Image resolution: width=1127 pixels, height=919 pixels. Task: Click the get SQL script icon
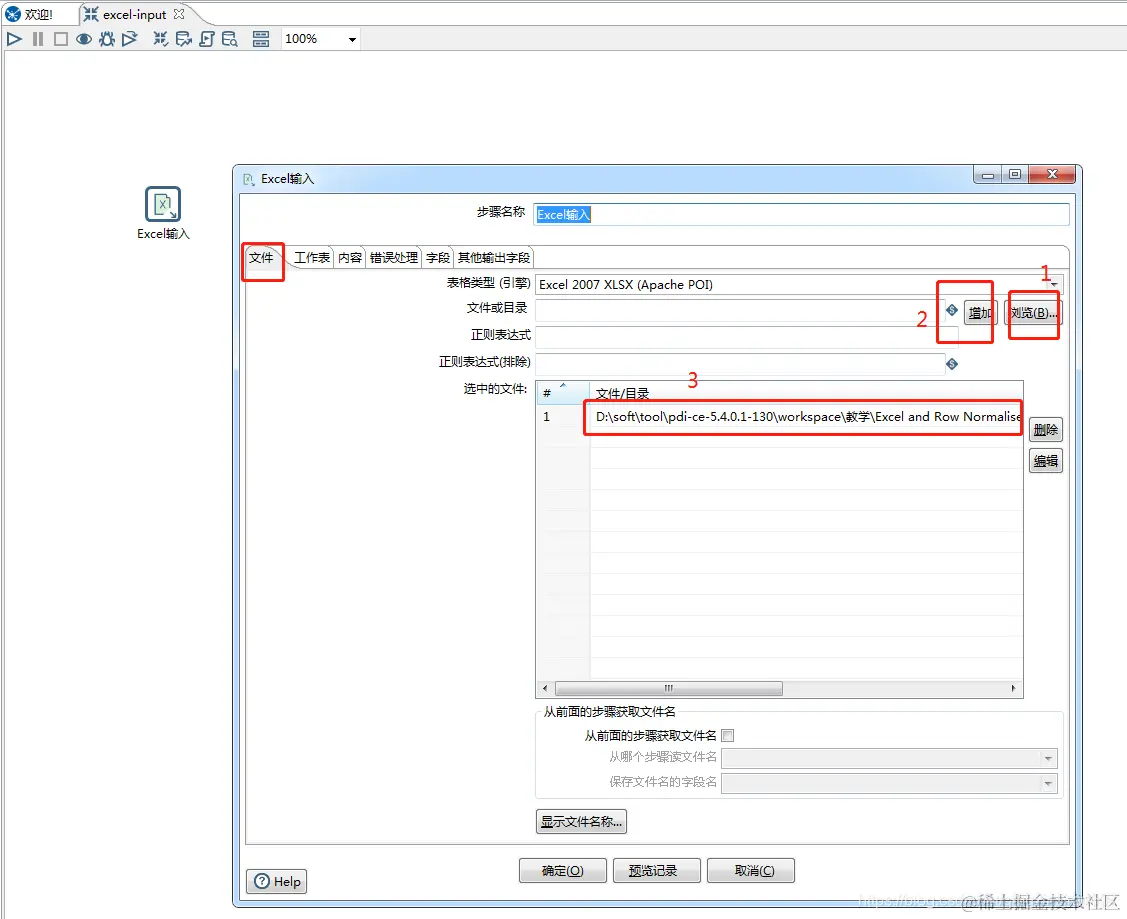pos(206,39)
